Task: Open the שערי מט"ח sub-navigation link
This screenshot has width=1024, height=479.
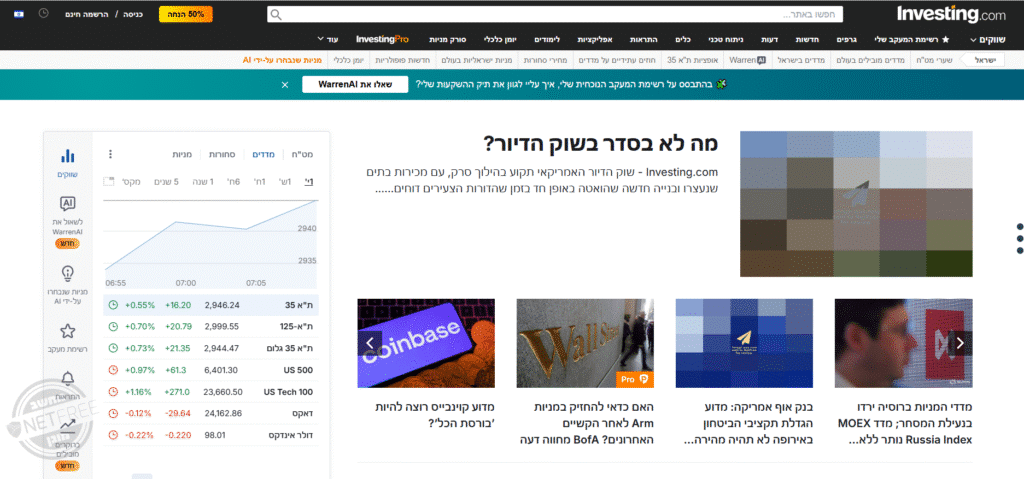Action: (x=935, y=60)
